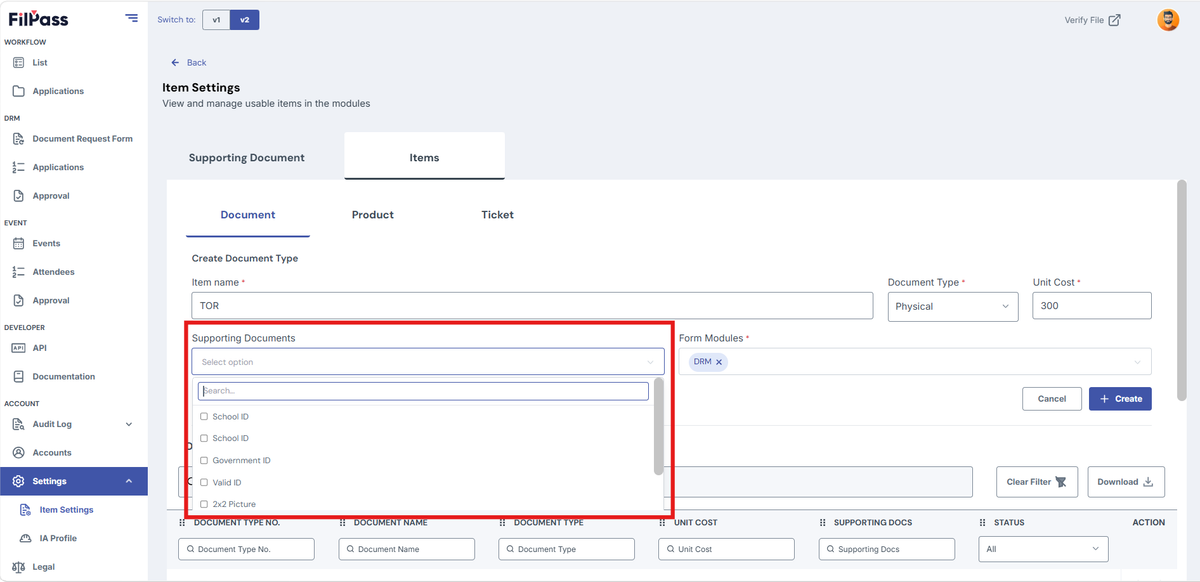1200x582 pixels.
Task: Click the Verify File link
Action: 1092,20
